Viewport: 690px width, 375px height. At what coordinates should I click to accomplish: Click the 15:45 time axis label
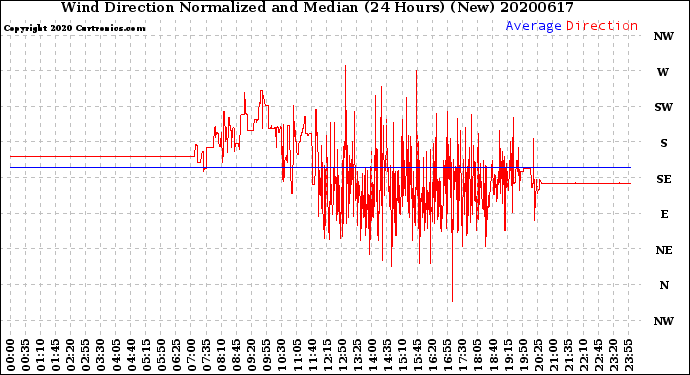coord(418,355)
